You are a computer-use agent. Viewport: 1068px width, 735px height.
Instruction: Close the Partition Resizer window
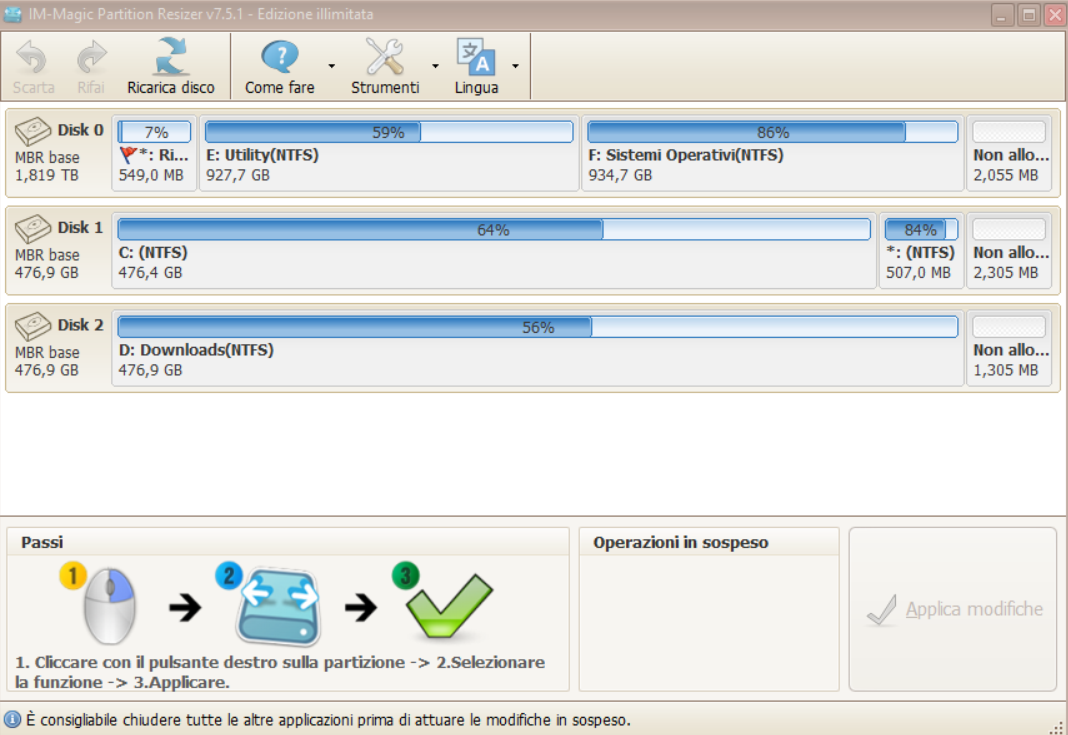pos(1054,15)
